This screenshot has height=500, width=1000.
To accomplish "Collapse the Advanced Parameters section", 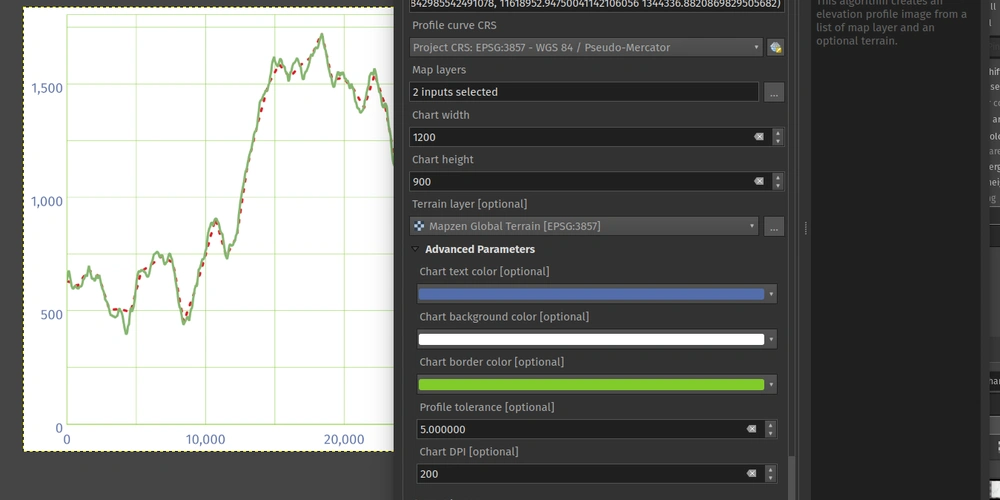I will click(415, 249).
